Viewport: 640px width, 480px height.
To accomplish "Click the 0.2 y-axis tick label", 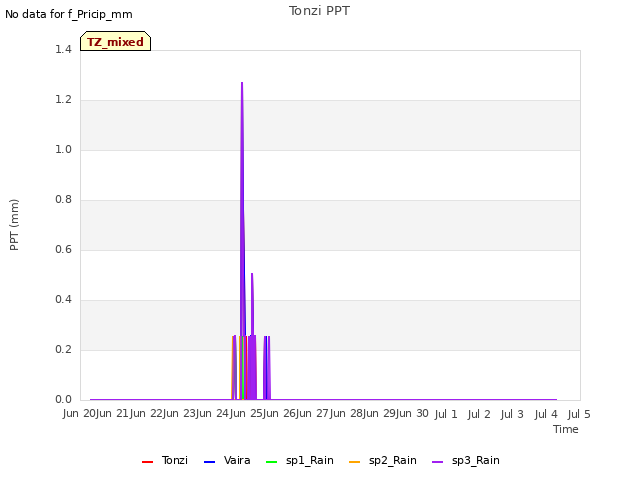I will tap(63, 349).
